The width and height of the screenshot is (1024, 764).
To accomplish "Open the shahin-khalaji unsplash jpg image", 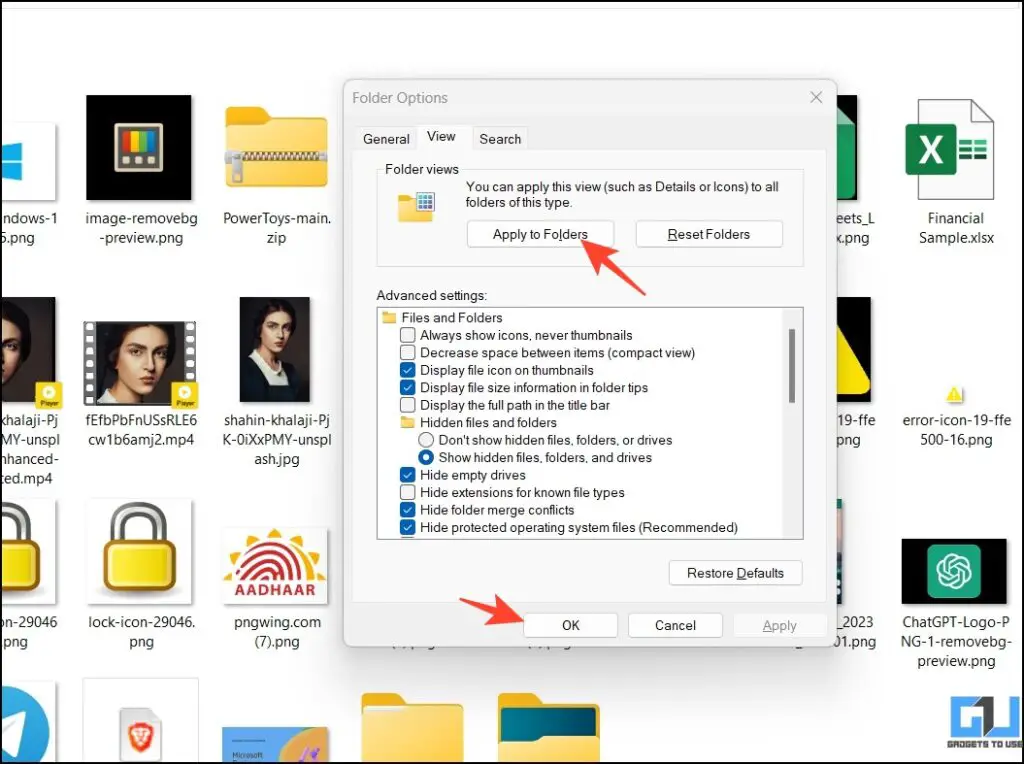I will (x=275, y=350).
